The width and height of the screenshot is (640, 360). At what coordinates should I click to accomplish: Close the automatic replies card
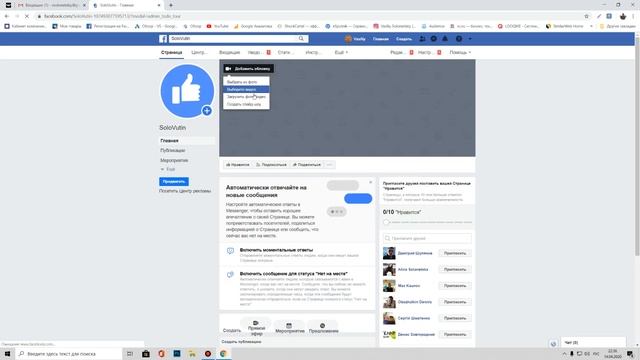tap(371, 182)
